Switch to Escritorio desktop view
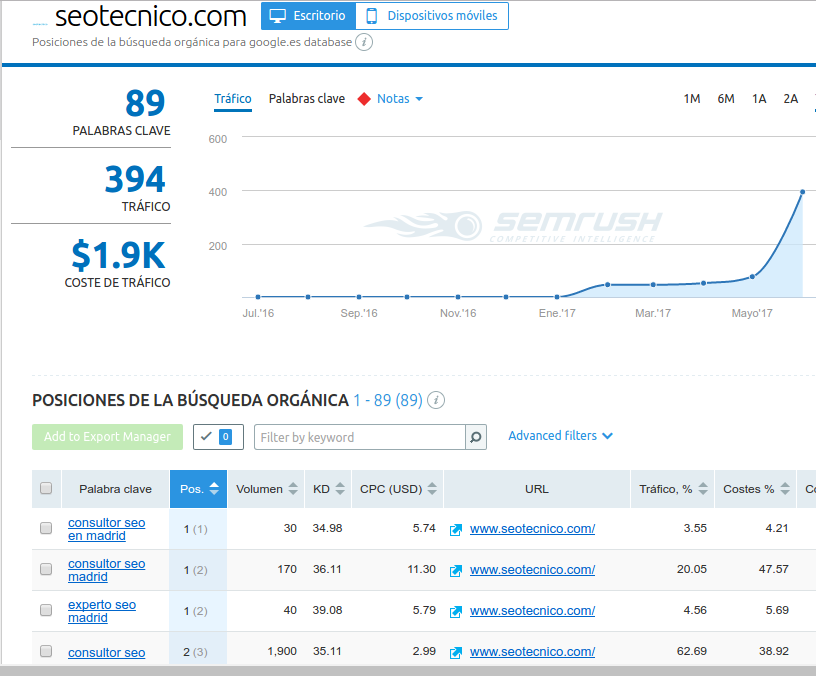The height and width of the screenshot is (676, 816). 308,16
